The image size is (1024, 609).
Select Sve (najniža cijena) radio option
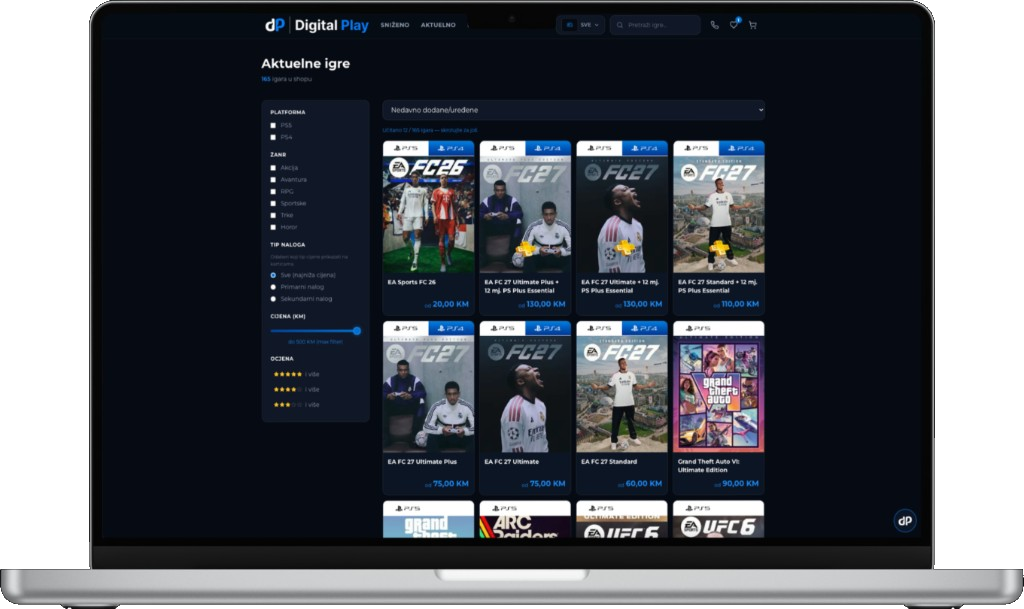[273, 275]
